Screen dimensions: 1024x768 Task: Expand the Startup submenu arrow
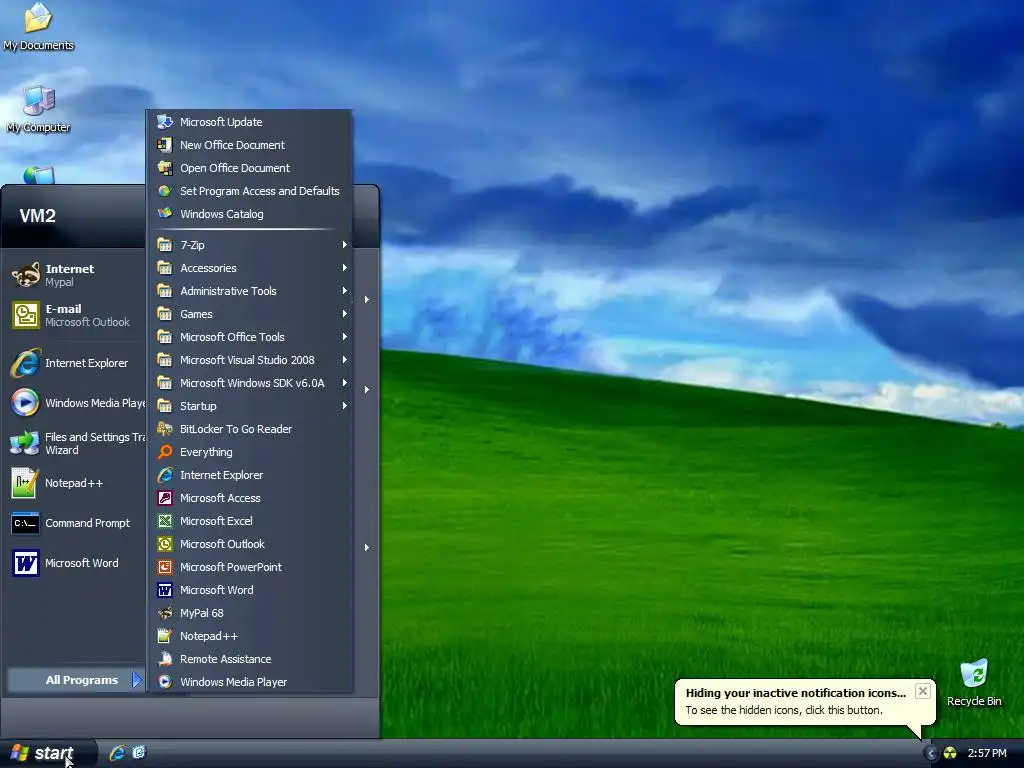(344, 406)
